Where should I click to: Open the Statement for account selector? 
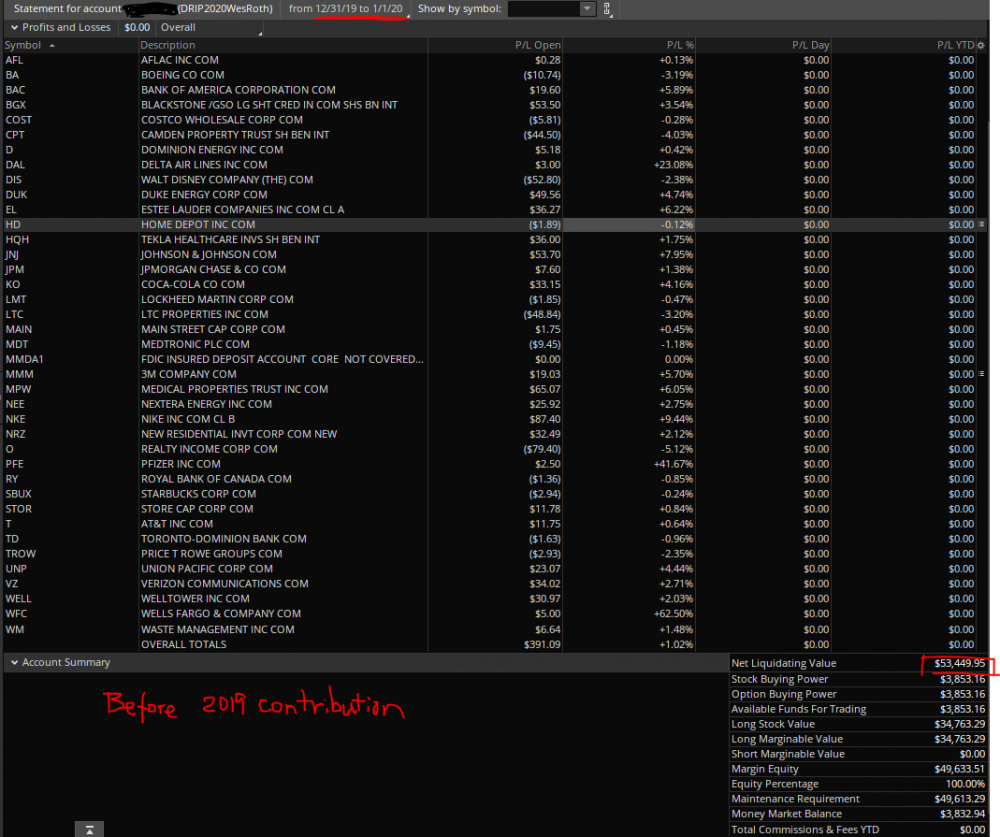click(x=140, y=9)
